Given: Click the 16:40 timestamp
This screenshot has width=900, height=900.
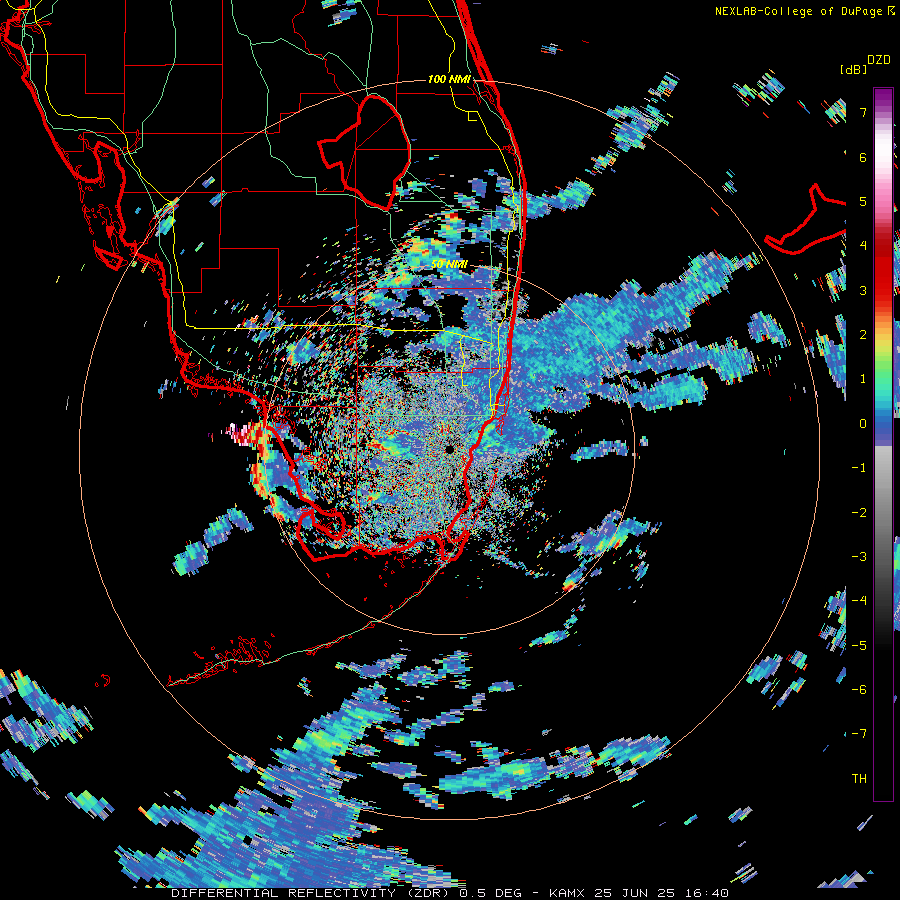Looking at the screenshot, I should click(x=705, y=893).
